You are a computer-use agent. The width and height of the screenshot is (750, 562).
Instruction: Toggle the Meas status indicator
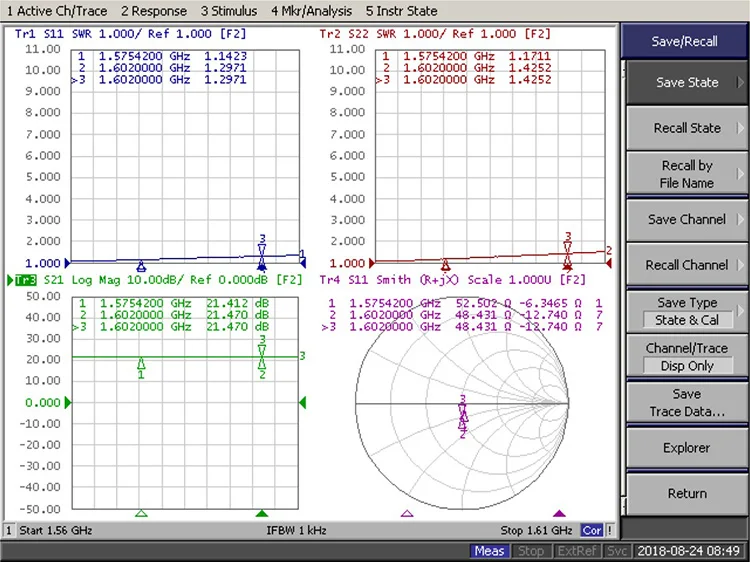pos(489,551)
